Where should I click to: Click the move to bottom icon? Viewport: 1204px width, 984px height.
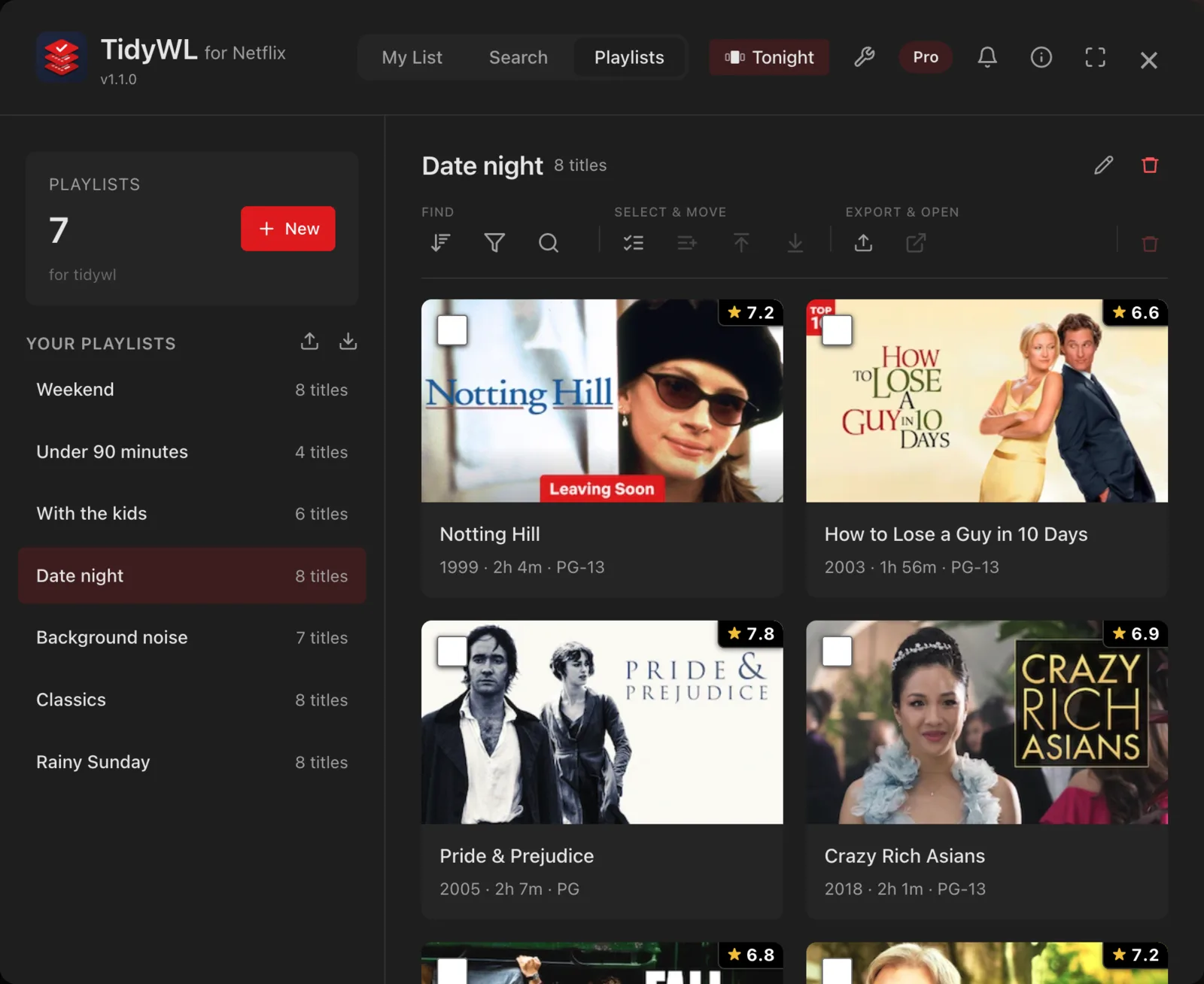coord(795,243)
